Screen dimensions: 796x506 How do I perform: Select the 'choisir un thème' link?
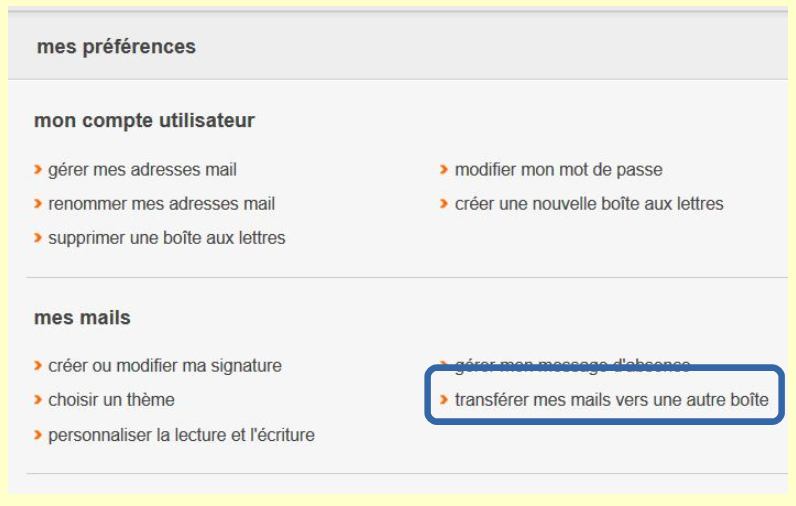click(x=111, y=401)
